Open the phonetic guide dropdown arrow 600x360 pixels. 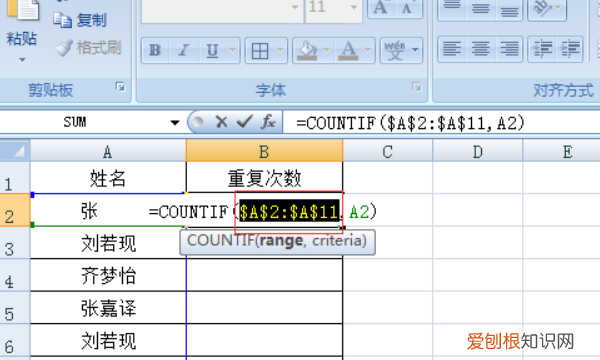pos(415,50)
